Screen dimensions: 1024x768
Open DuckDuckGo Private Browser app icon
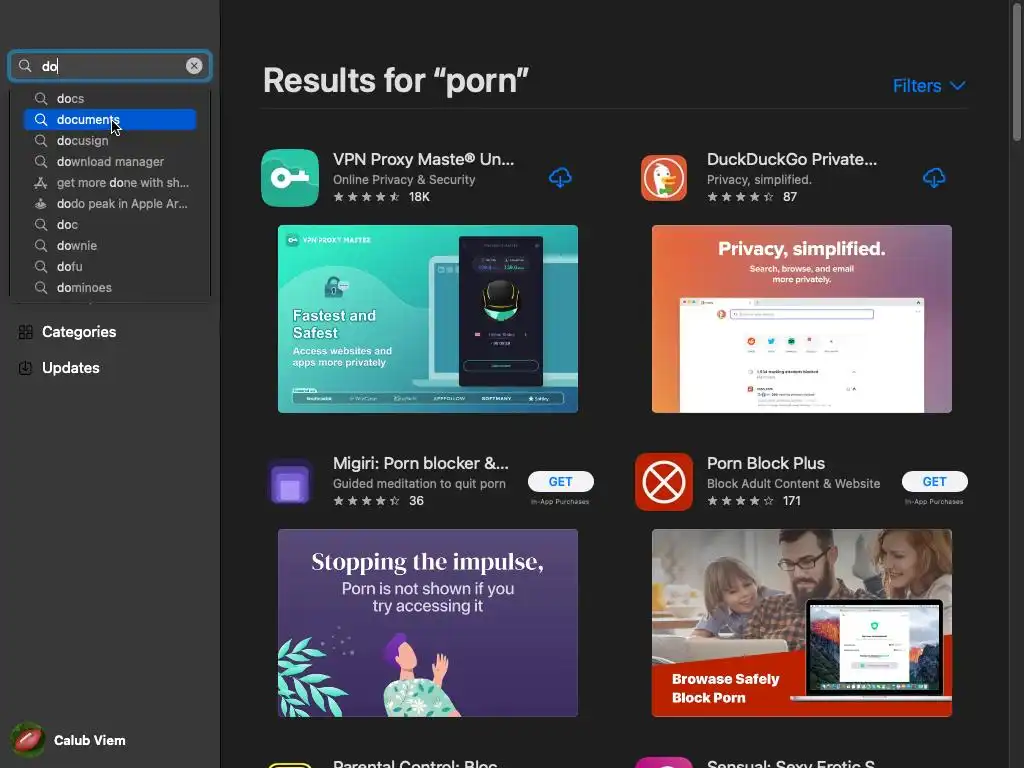point(664,178)
